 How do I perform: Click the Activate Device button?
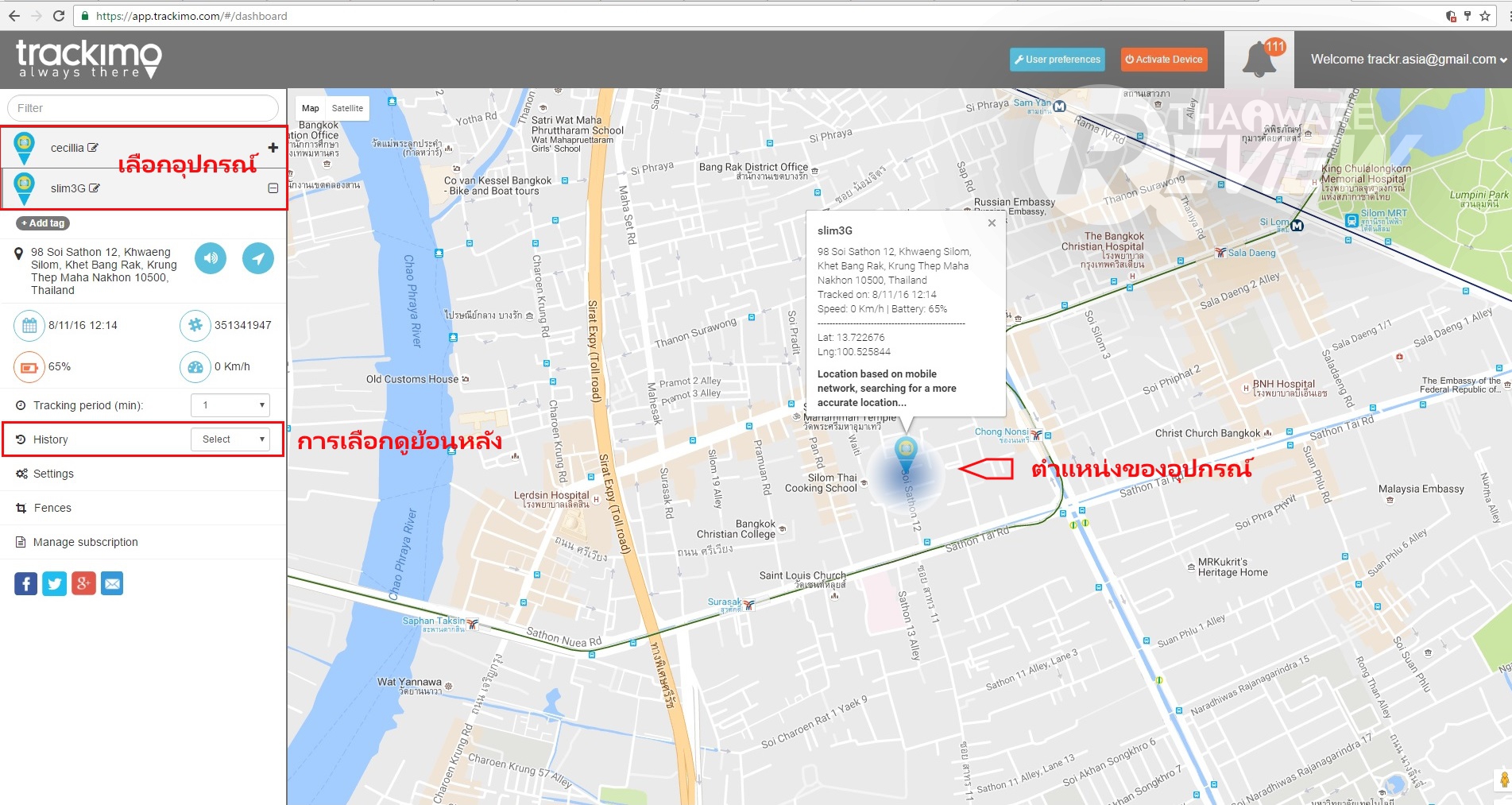[x=1164, y=60]
